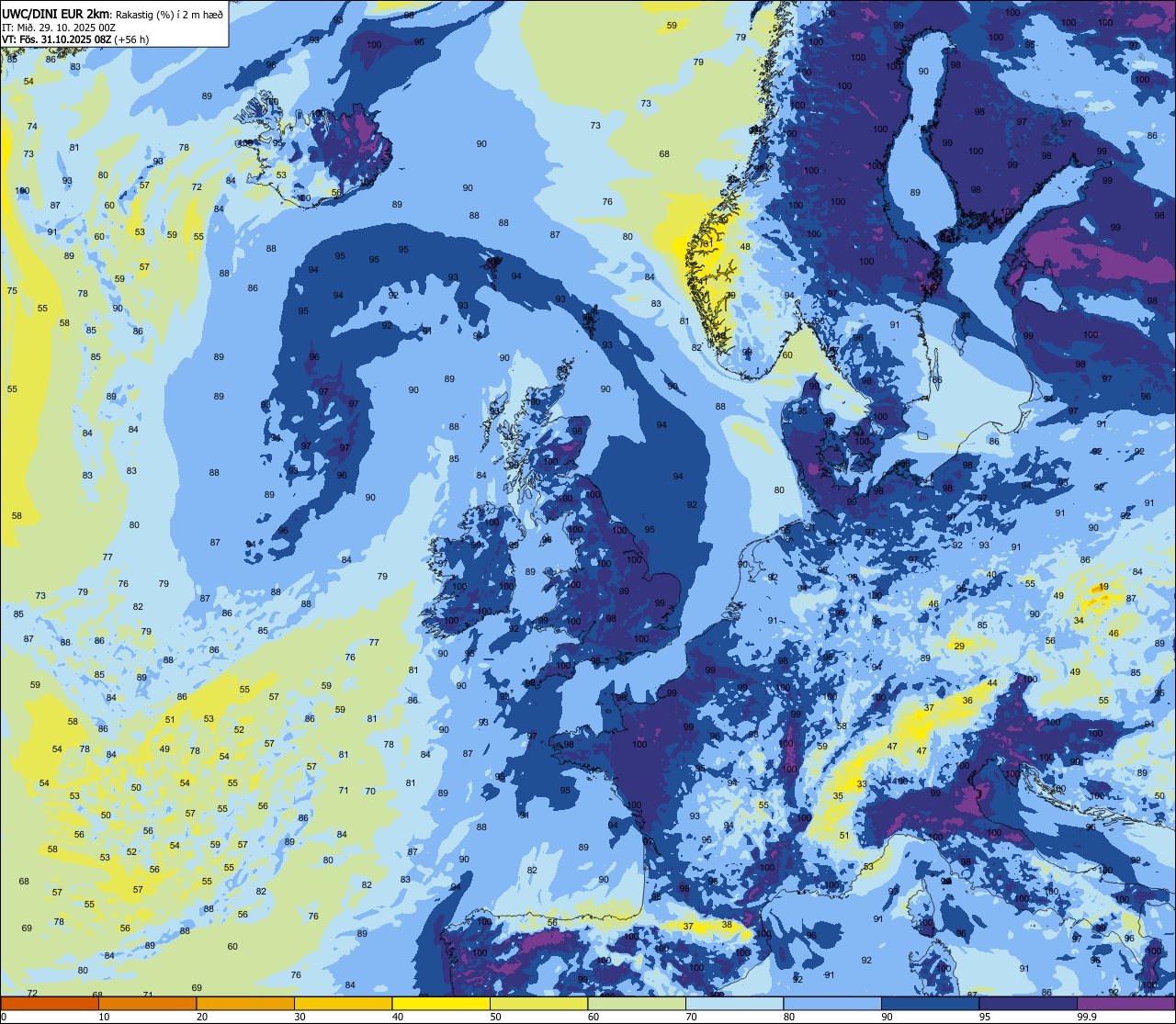1176x1024 pixels.
Task: Click the humidity value '34' on the map
Action: click(x=1079, y=621)
